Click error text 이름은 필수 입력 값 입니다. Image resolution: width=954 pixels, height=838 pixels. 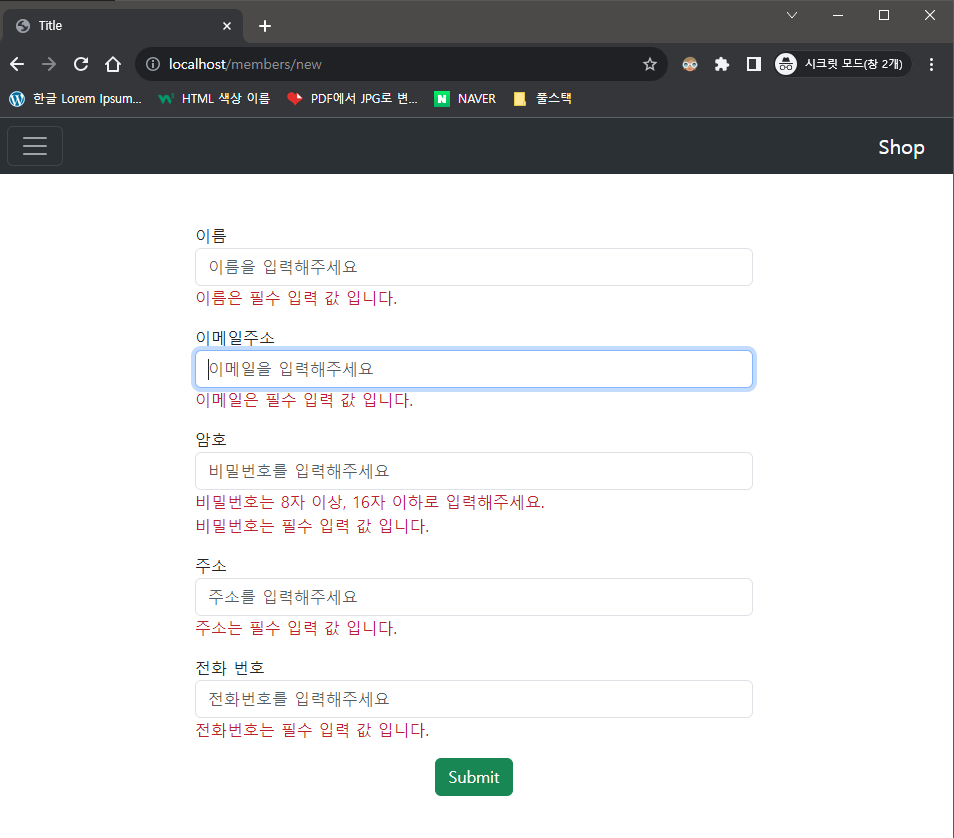[x=296, y=298]
